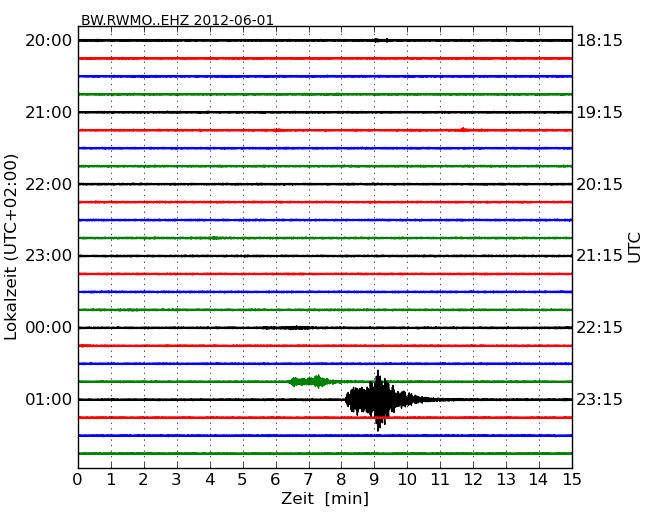Click the 11 minute tick label

[440, 480]
